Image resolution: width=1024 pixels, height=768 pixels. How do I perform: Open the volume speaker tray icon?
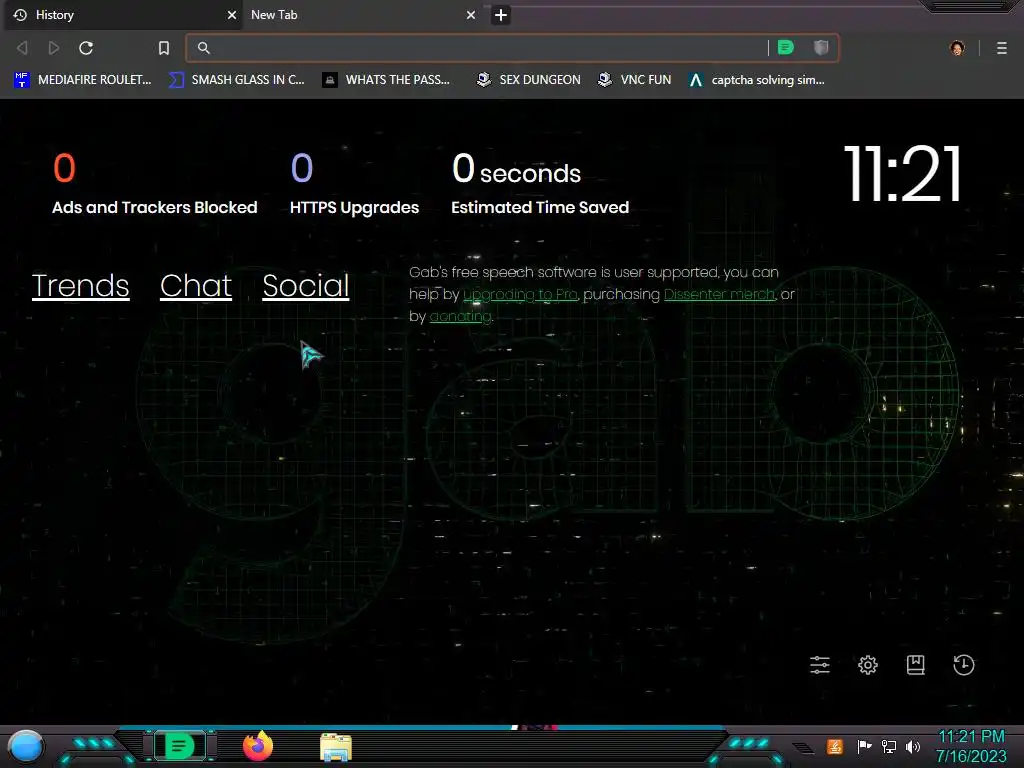pos(913,746)
